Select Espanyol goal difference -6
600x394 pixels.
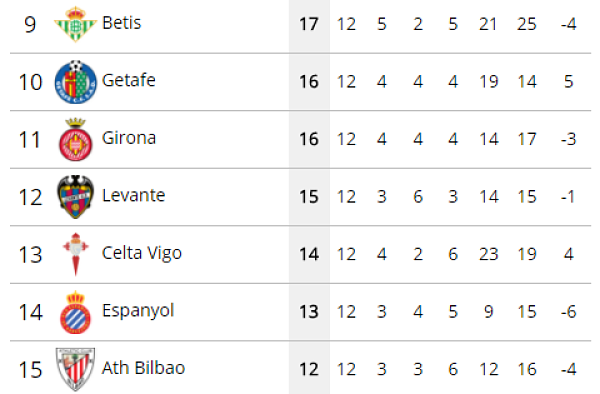coord(569,312)
